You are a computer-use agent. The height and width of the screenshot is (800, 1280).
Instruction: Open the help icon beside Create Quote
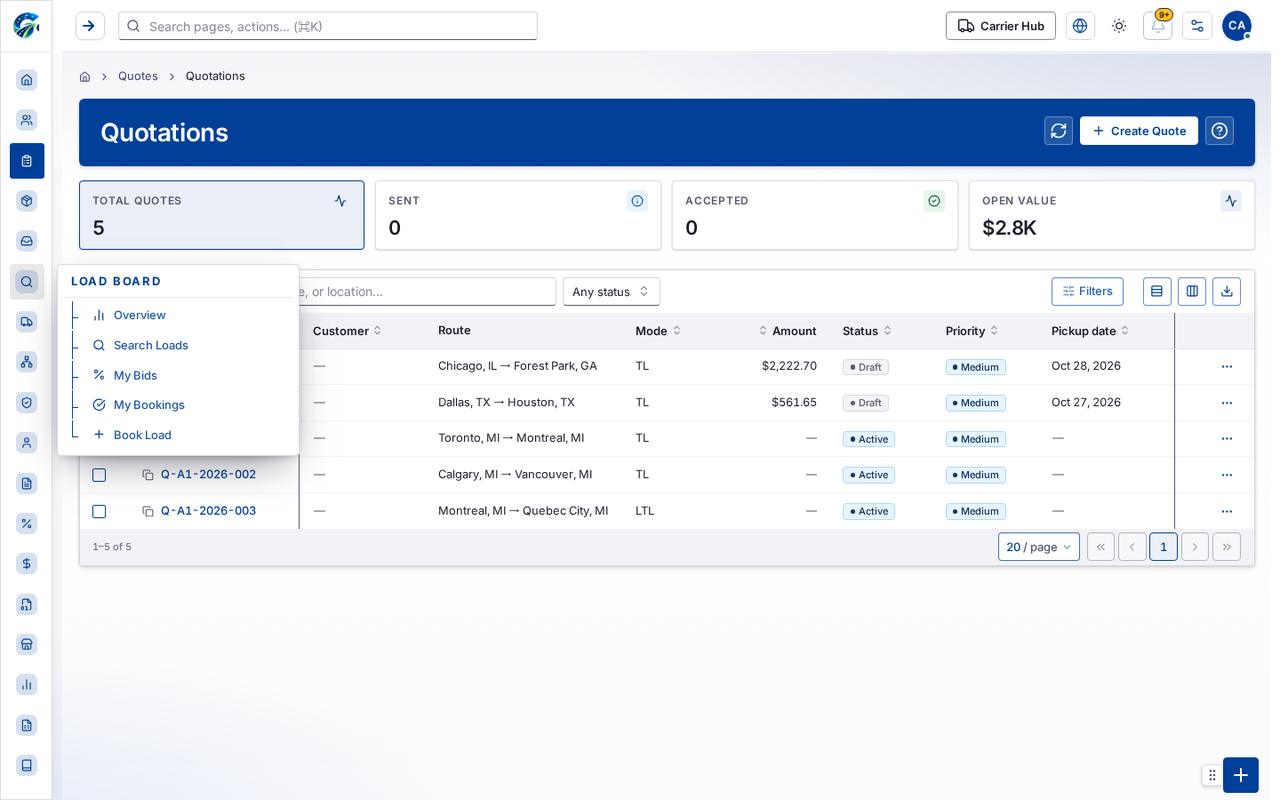tap(1219, 131)
